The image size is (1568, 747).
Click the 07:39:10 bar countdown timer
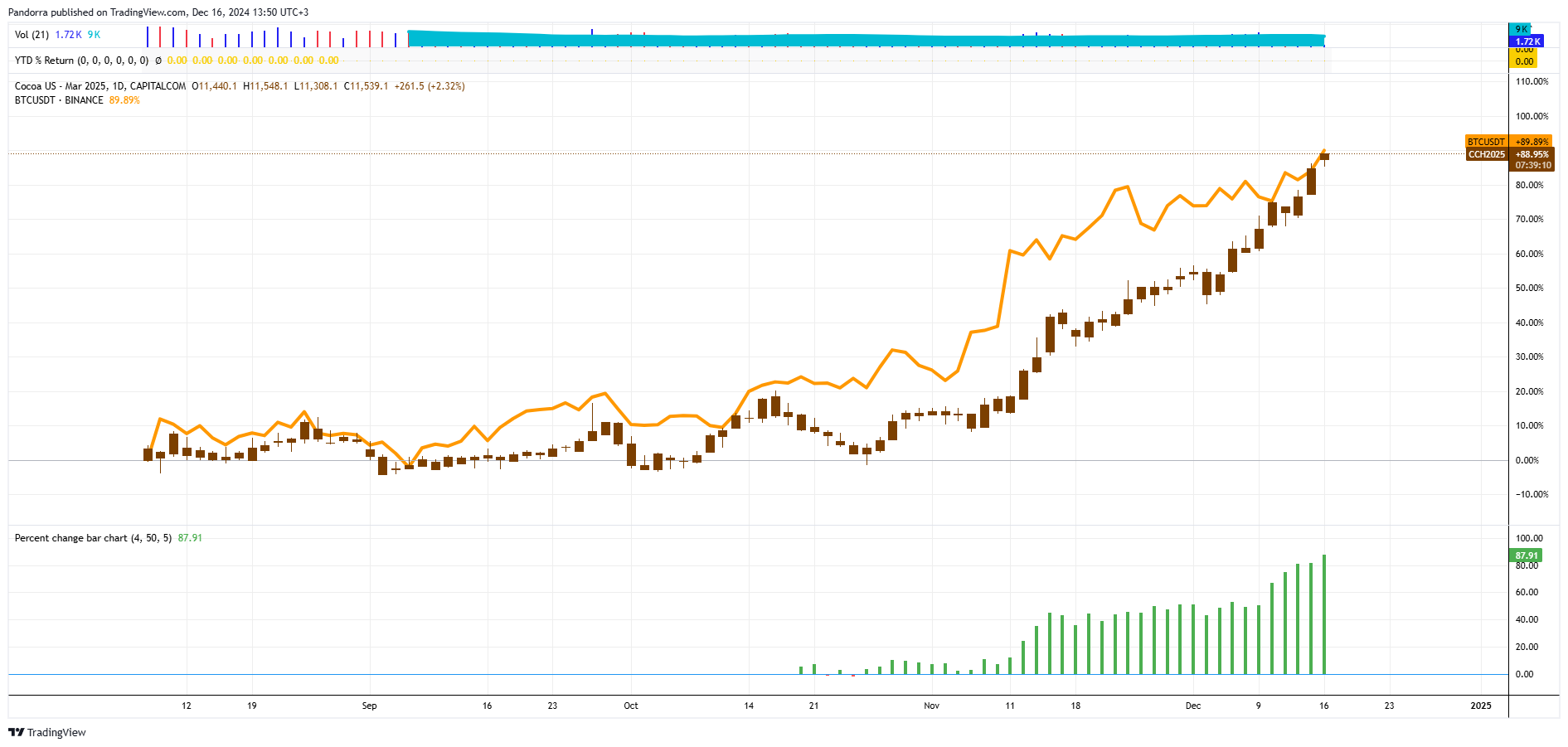tap(1532, 165)
